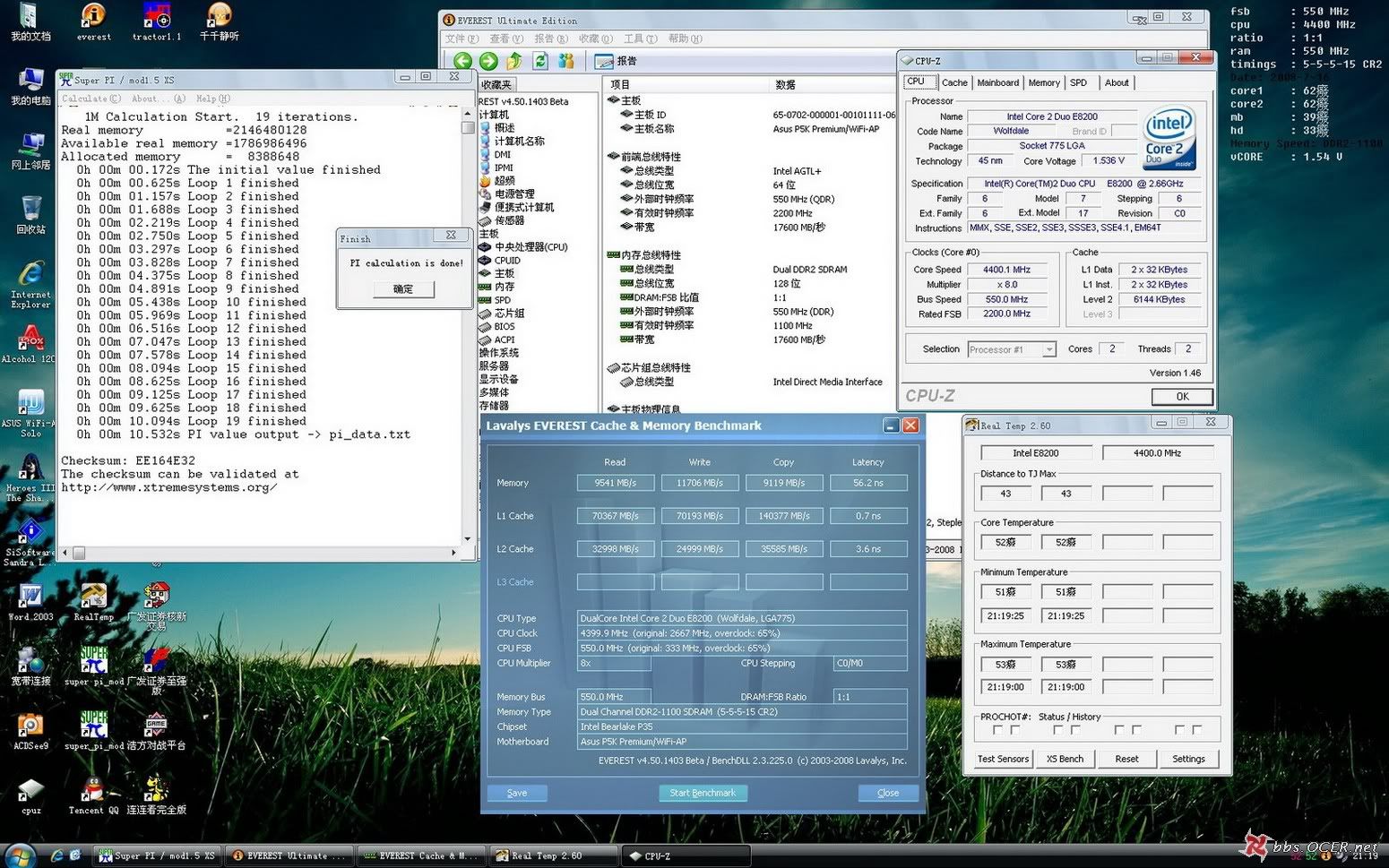Select SPD node in EVEREST tree
The image size is (1389, 868).
click(503, 300)
